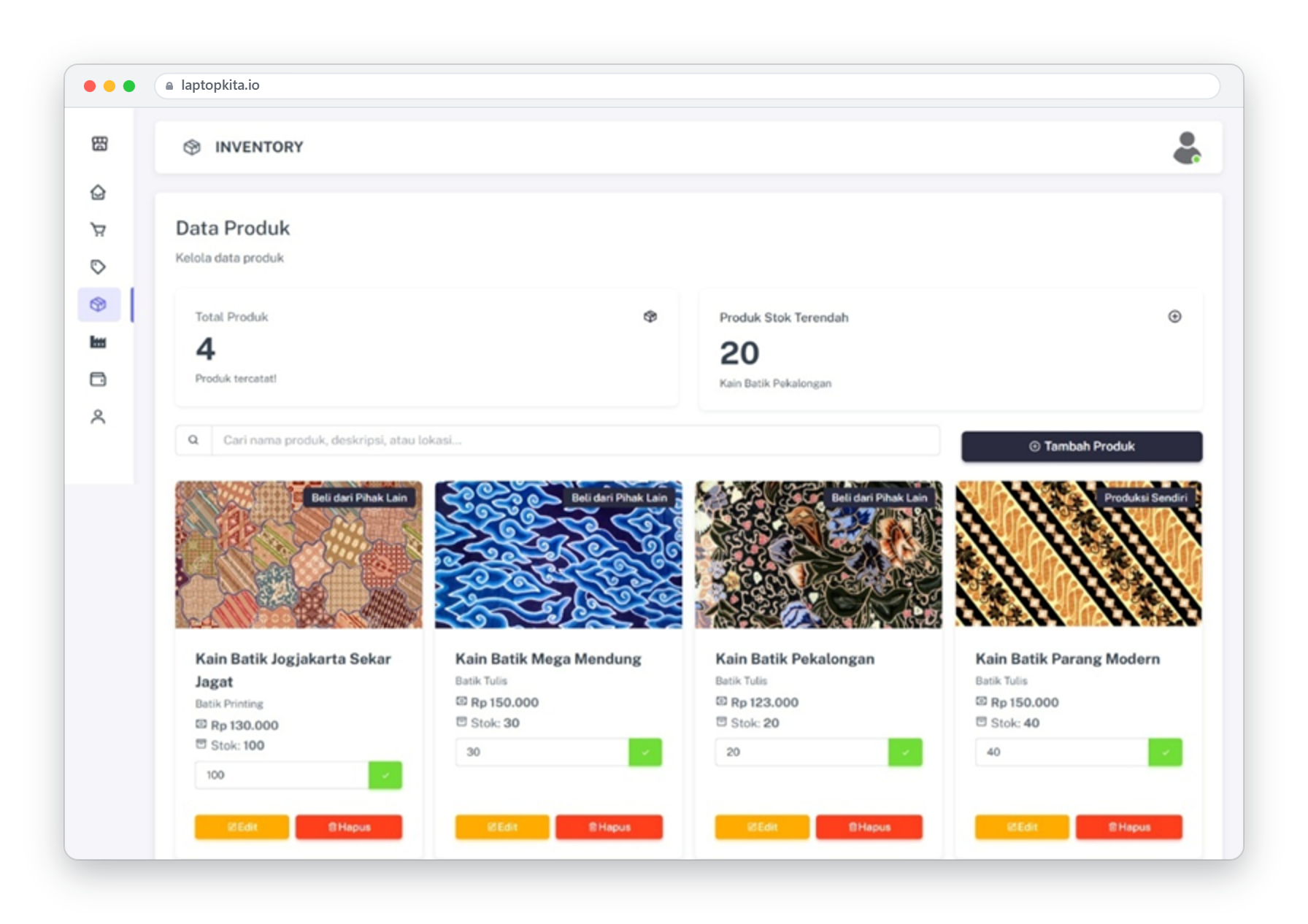Hapus Kain Batik Mega Mendung
The width and height of the screenshot is (1308, 924).
click(x=609, y=827)
